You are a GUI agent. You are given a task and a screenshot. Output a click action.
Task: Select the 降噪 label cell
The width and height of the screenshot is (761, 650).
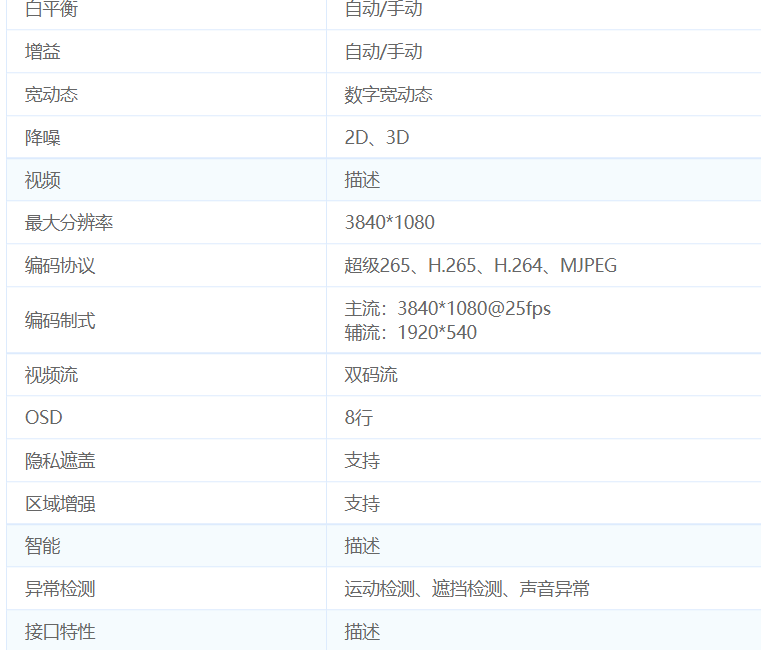point(42,138)
